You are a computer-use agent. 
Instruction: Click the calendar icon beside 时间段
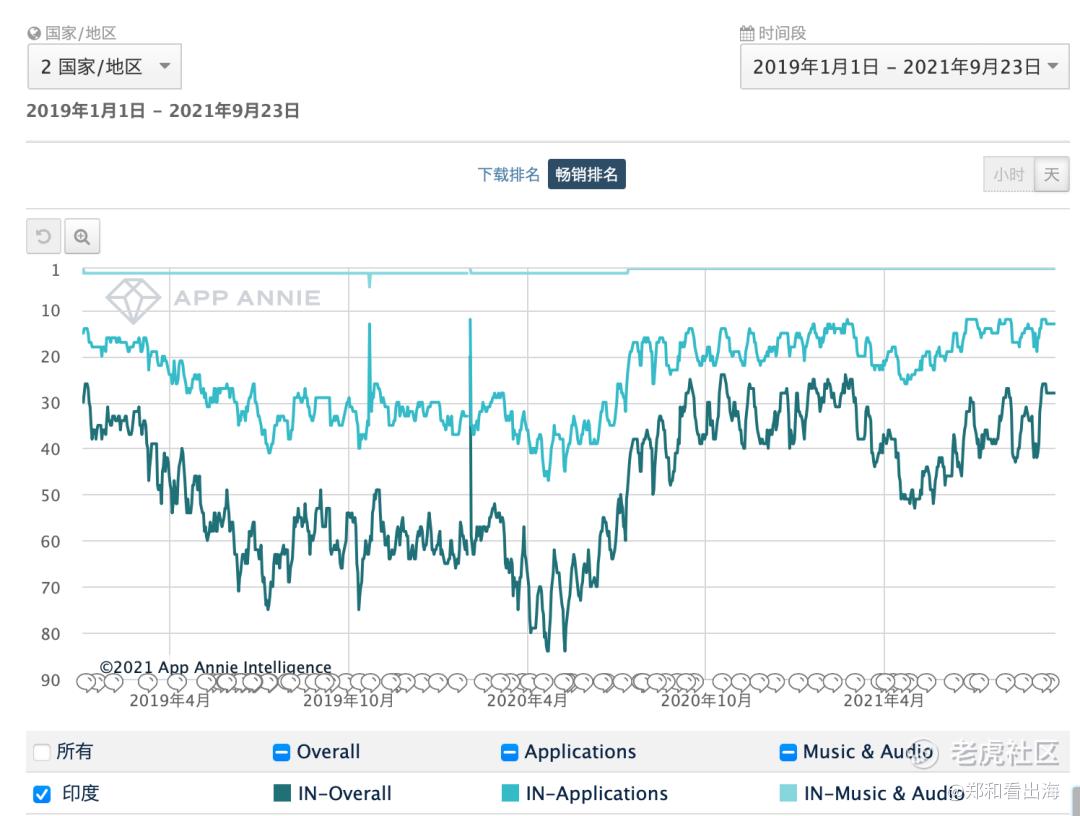click(x=747, y=33)
